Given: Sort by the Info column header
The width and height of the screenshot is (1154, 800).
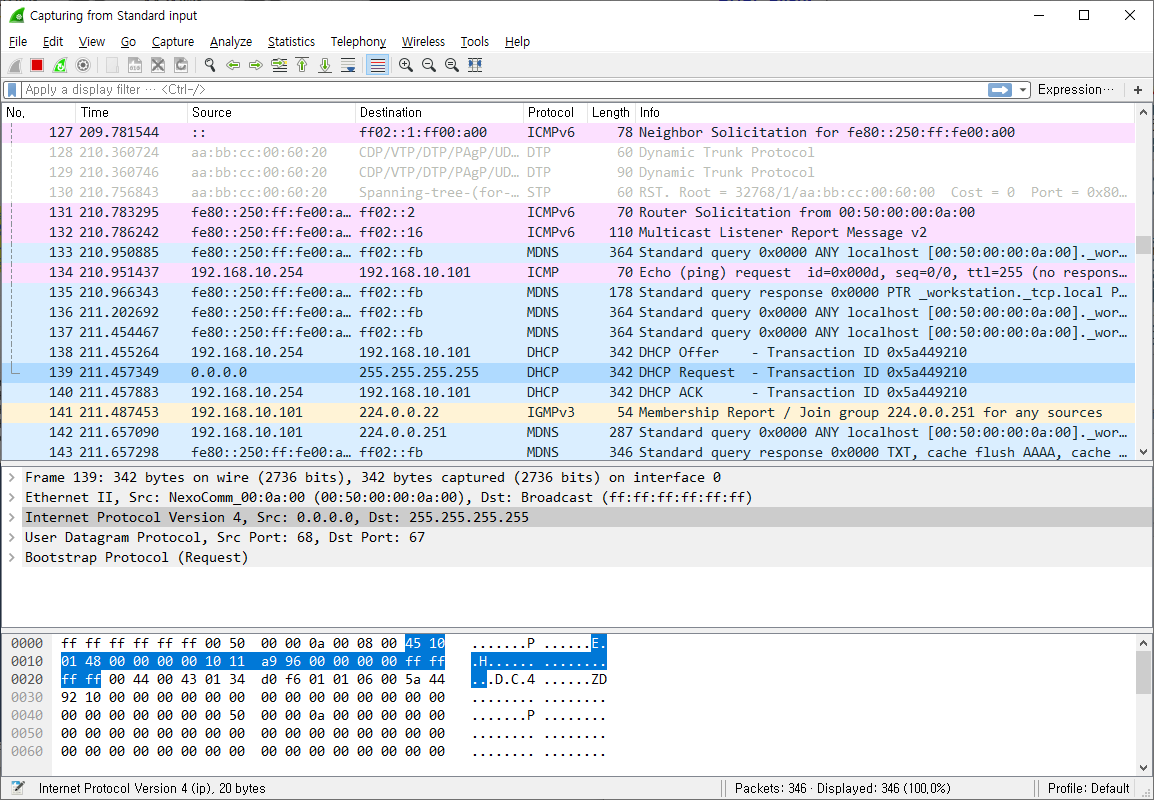Looking at the screenshot, I should tap(885, 113).
